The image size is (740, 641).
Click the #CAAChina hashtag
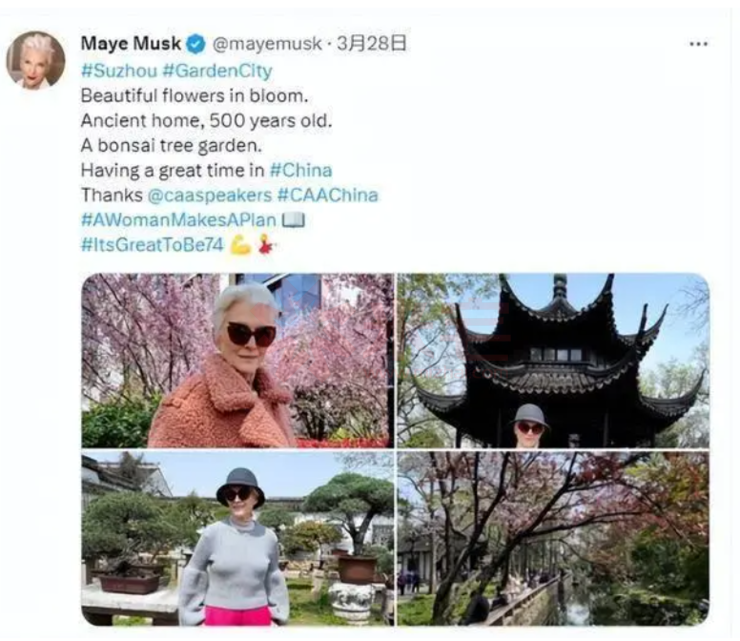[x=328, y=195]
